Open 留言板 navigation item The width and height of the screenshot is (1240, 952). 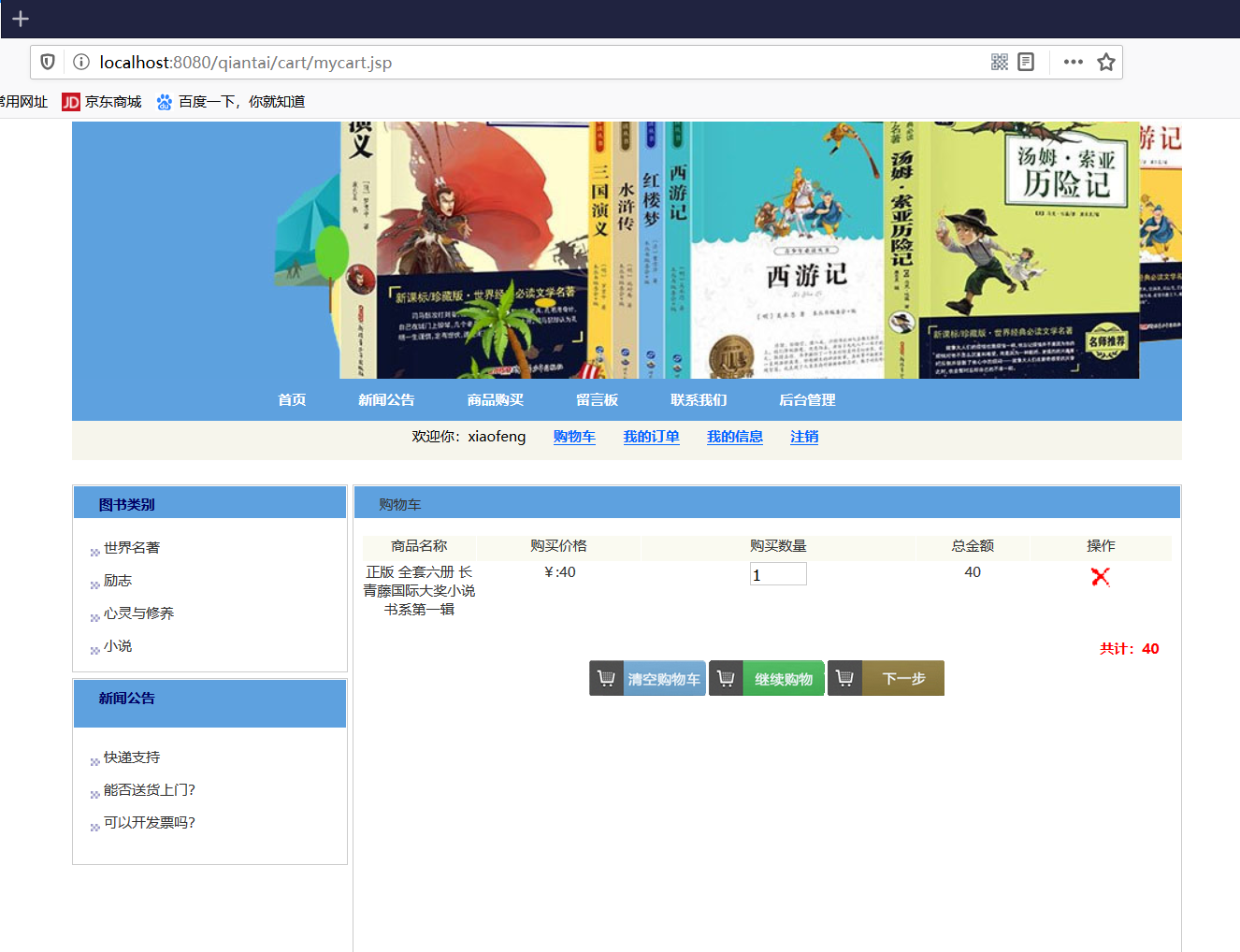(x=598, y=400)
